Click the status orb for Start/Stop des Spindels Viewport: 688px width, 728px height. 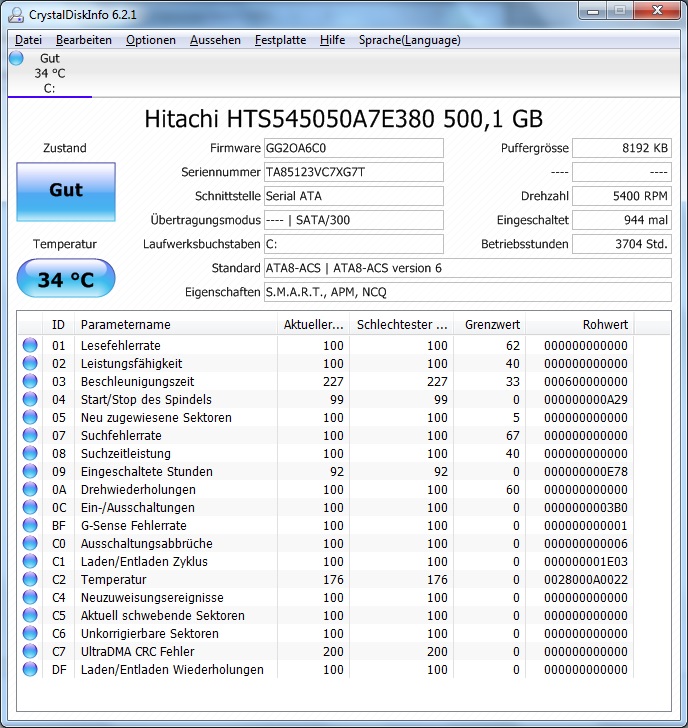[30, 399]
